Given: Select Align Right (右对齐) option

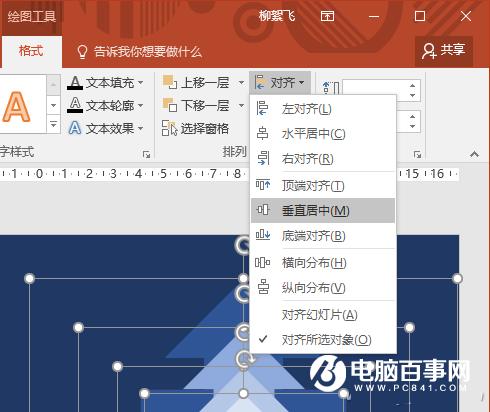Looking at the screenshot, I should [323, 159].
